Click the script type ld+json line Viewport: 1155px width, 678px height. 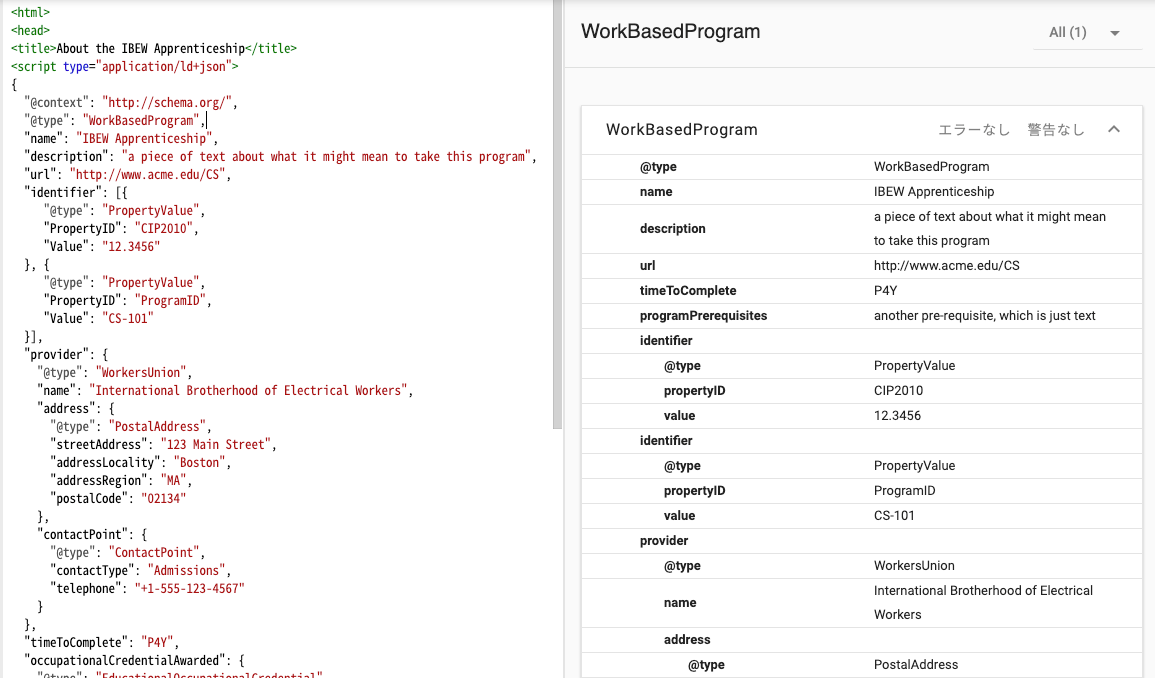tap(124, 66)
